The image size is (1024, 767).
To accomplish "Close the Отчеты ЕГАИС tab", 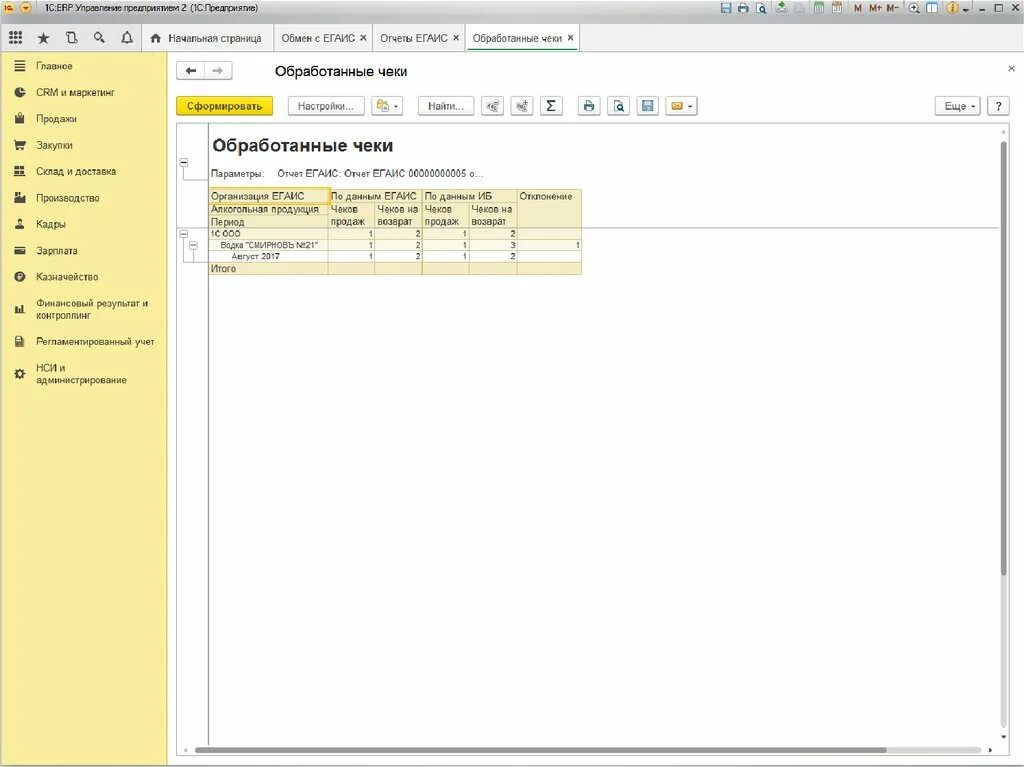I will (456, 38).
